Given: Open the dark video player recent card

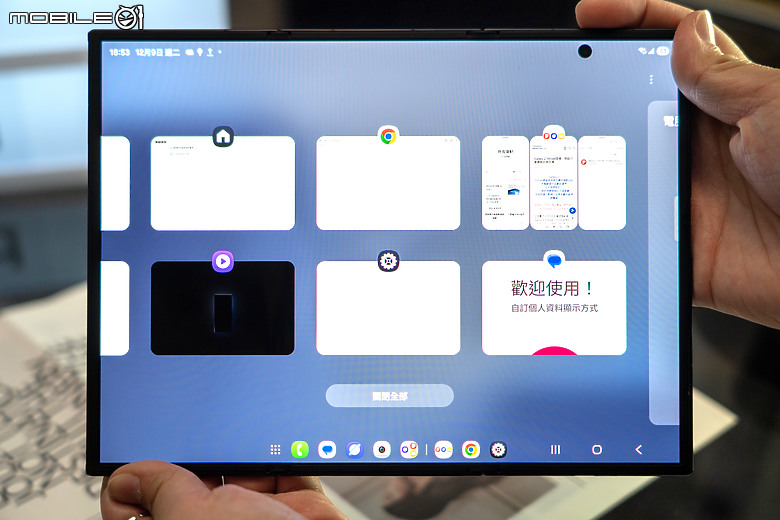Looking at the screenshot, I should coord(222,308).
